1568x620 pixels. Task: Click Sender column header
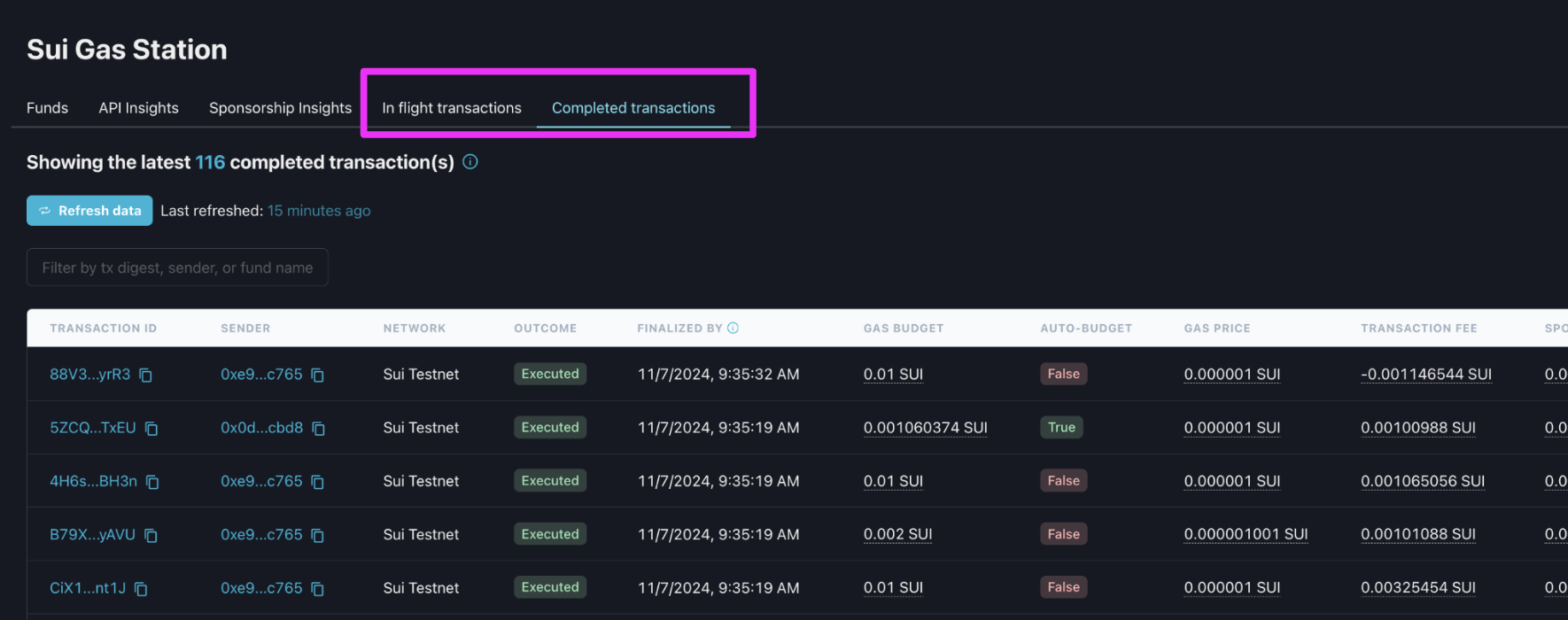pyautogui.click(x=245, y=329)
